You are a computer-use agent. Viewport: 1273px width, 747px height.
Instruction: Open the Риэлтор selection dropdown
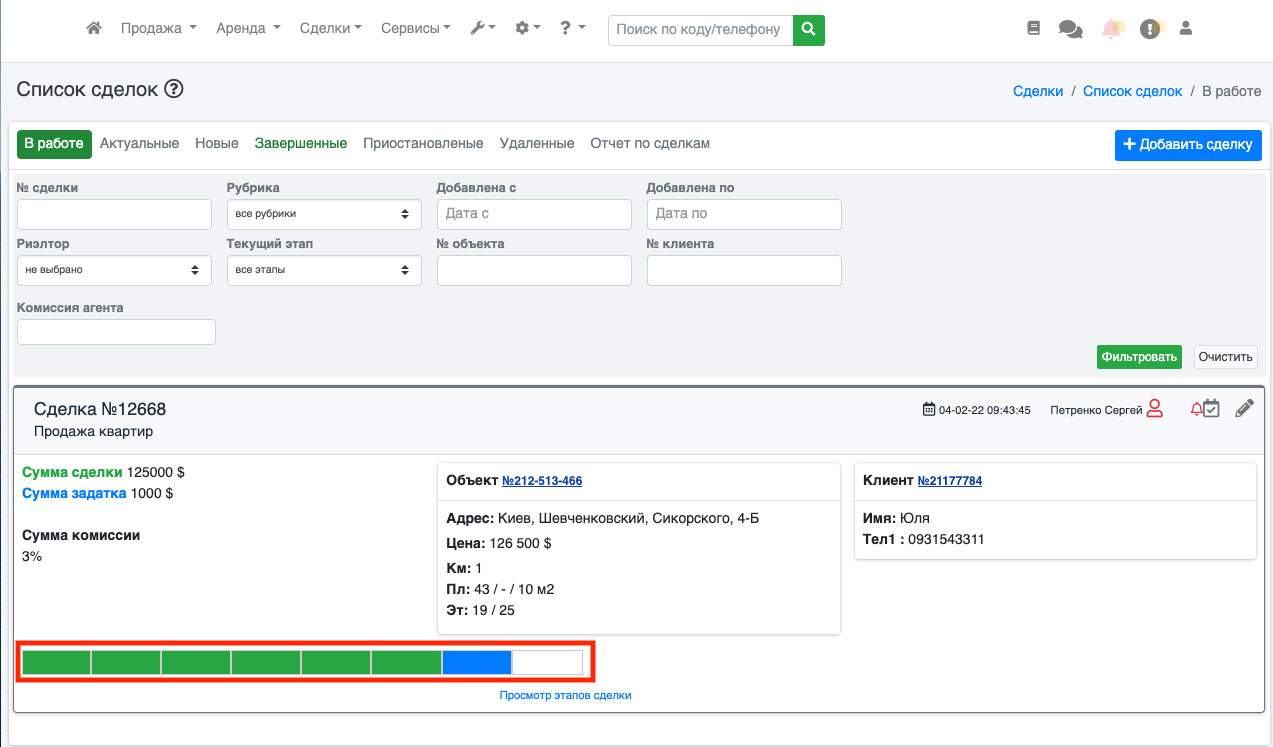(114, 270)
